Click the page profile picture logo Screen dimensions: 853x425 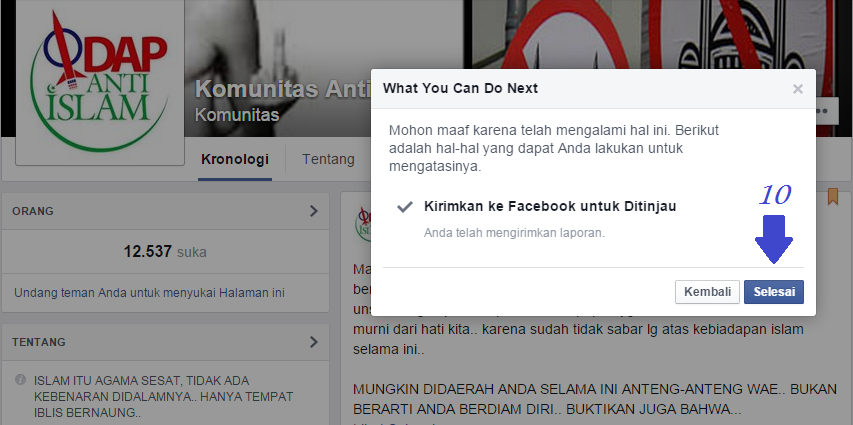coord(100,80)
